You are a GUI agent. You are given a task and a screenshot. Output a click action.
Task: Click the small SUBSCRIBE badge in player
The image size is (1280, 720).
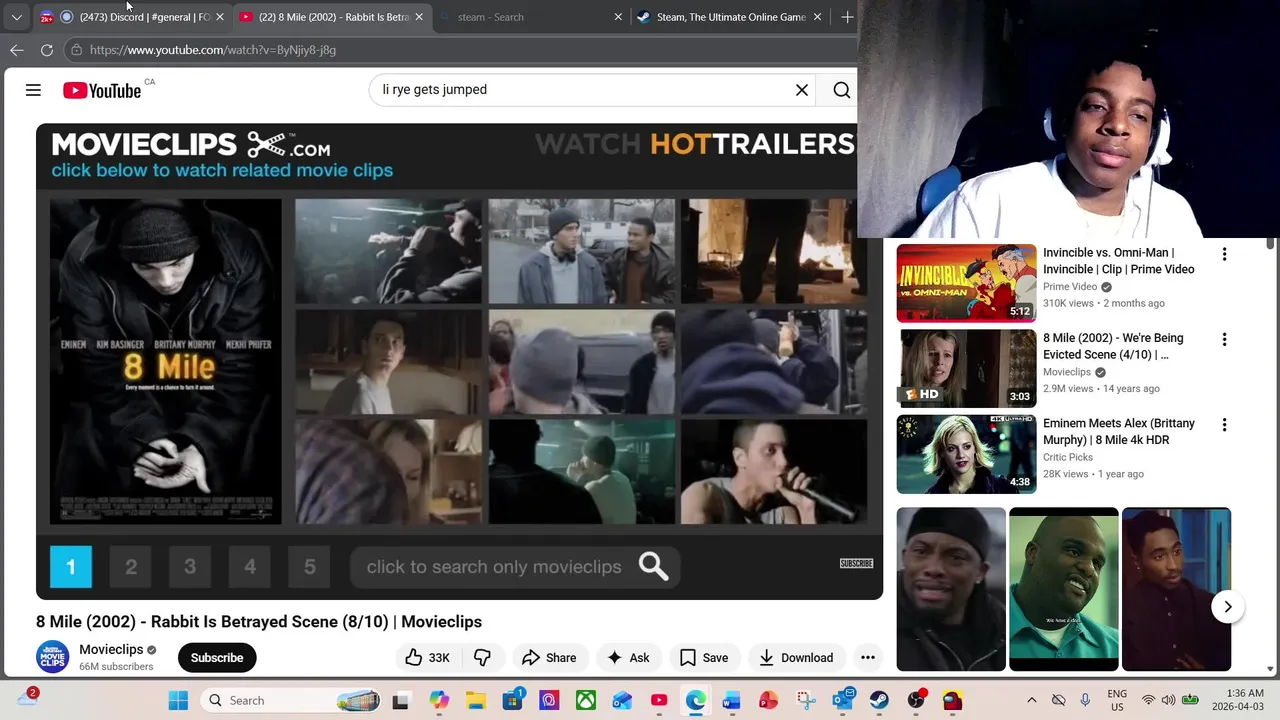[856, 564]
